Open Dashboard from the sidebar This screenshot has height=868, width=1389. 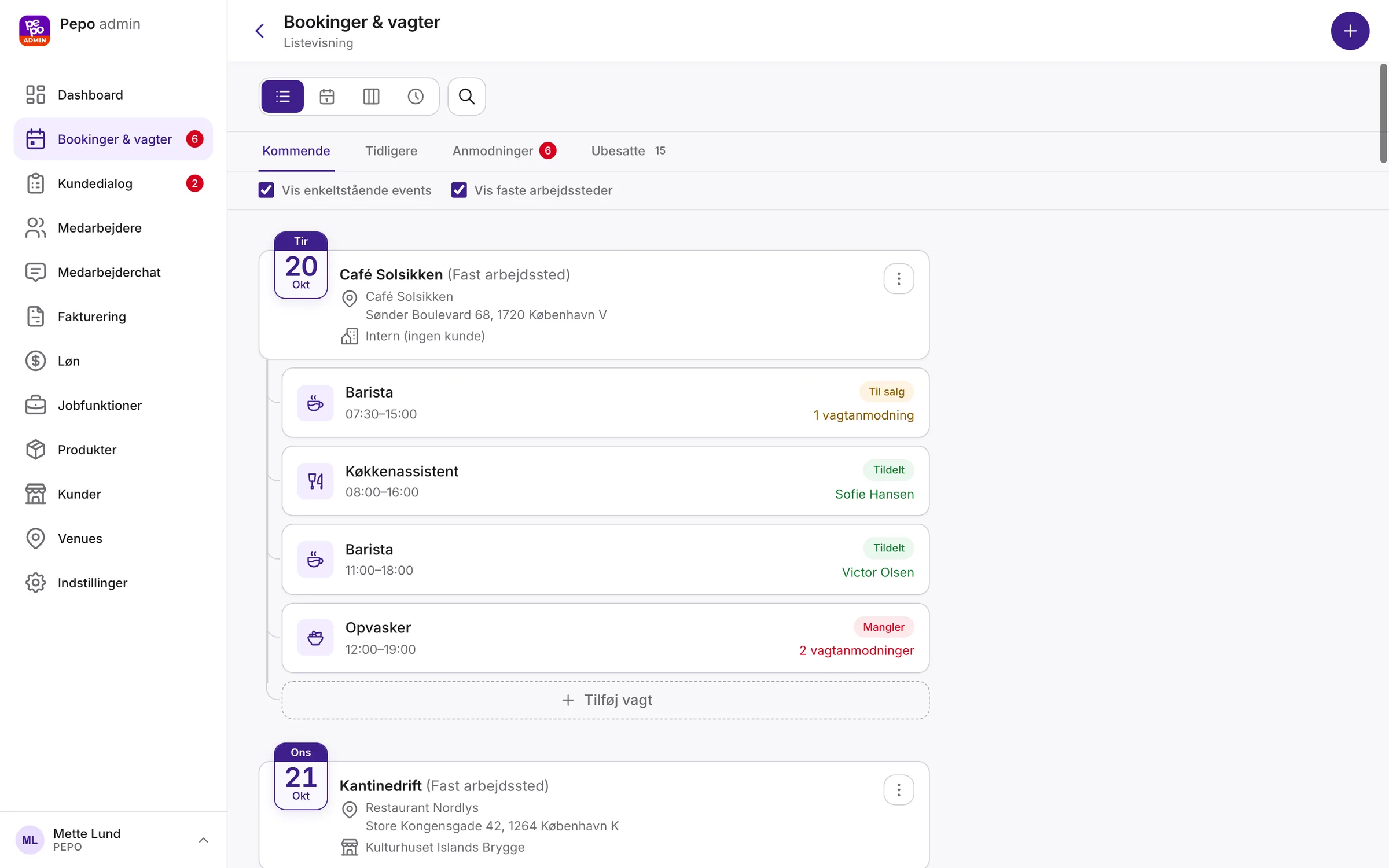[x=113, y=94]
